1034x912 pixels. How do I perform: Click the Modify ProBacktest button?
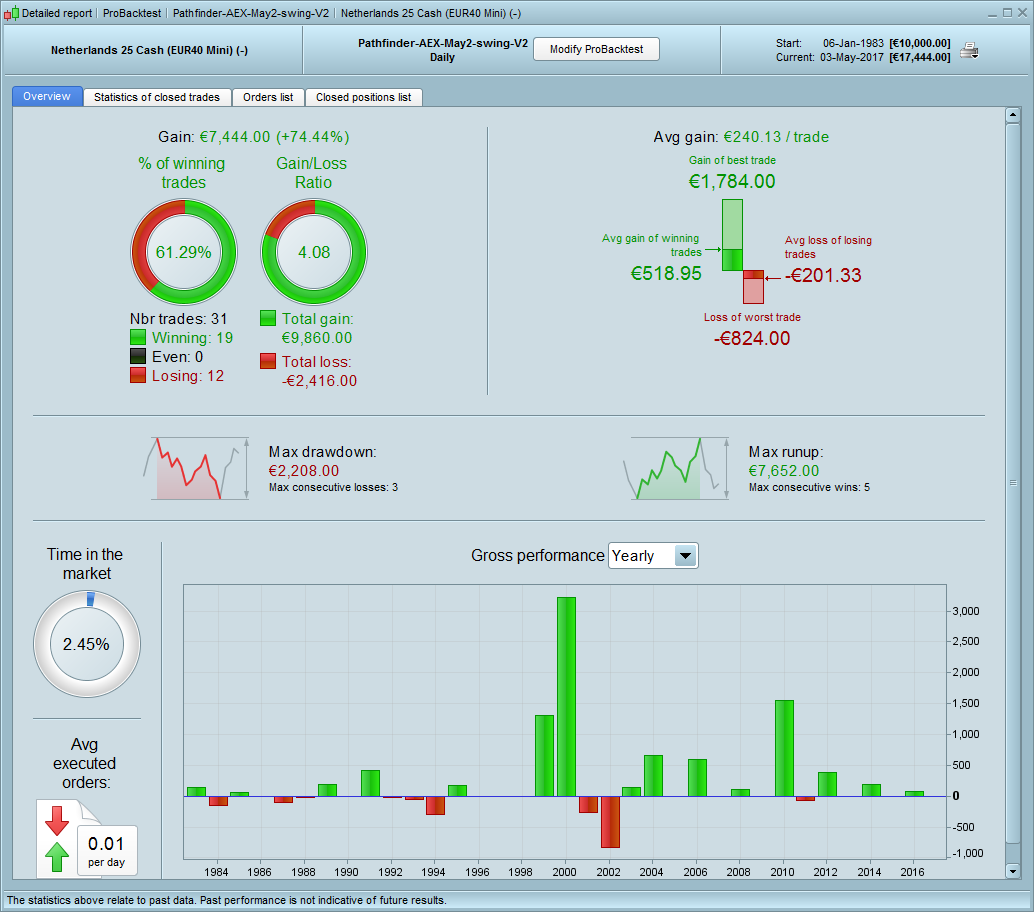(x=596, y=49)
